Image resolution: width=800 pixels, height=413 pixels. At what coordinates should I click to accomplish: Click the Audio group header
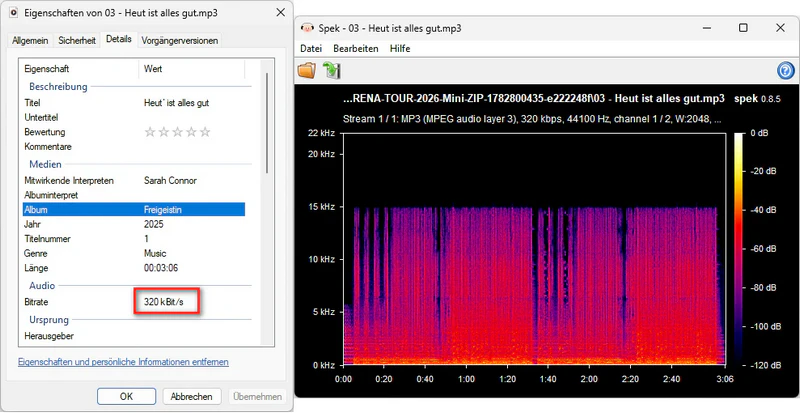42,286
